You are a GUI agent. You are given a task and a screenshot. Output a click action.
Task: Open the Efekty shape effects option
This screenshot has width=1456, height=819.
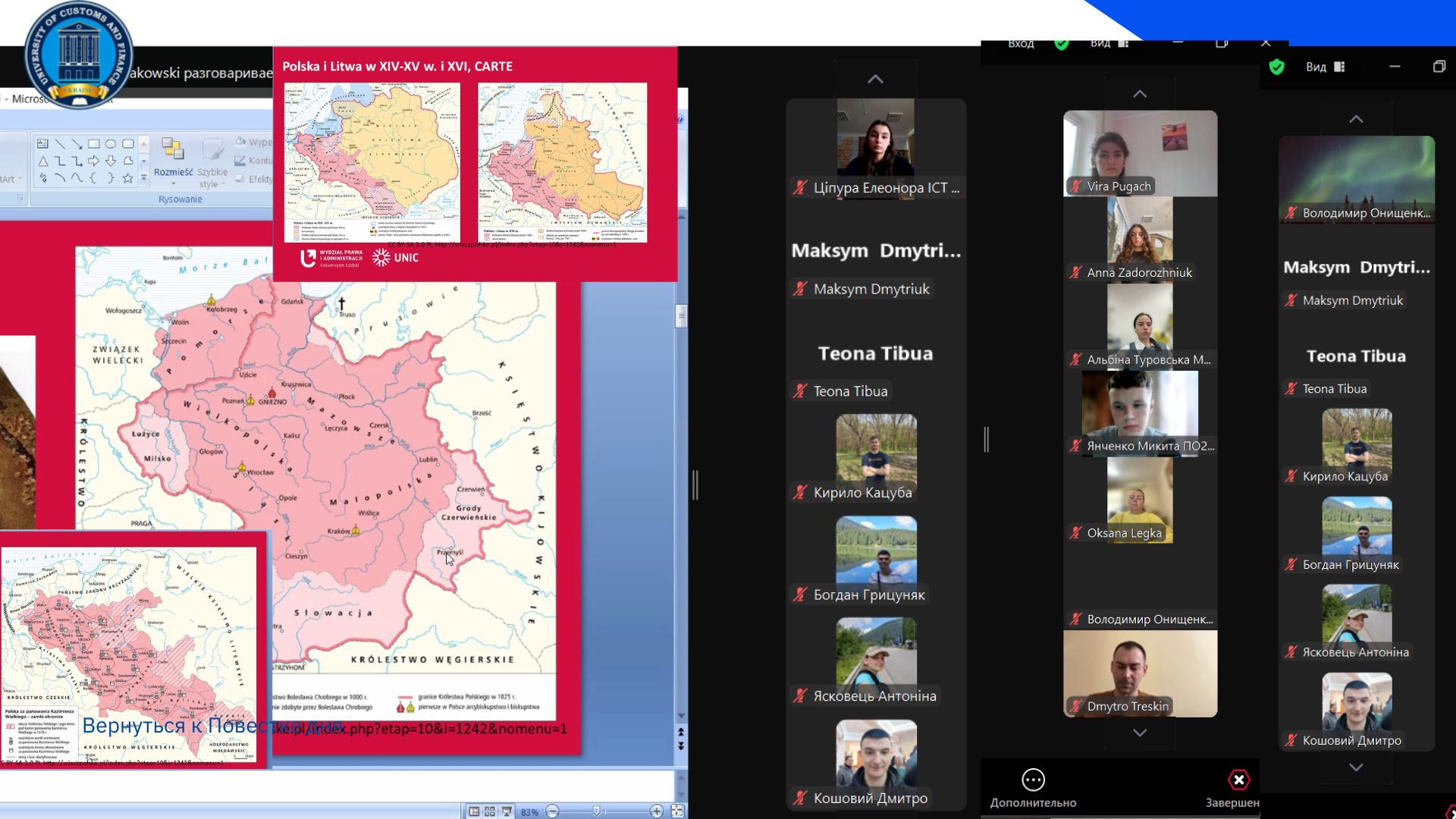click(253, 179)
